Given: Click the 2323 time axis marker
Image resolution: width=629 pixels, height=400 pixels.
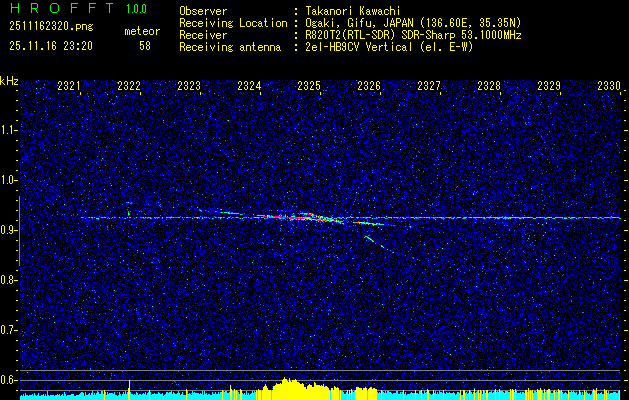Looking at the screenshot, I should click(x=189, y=85).
